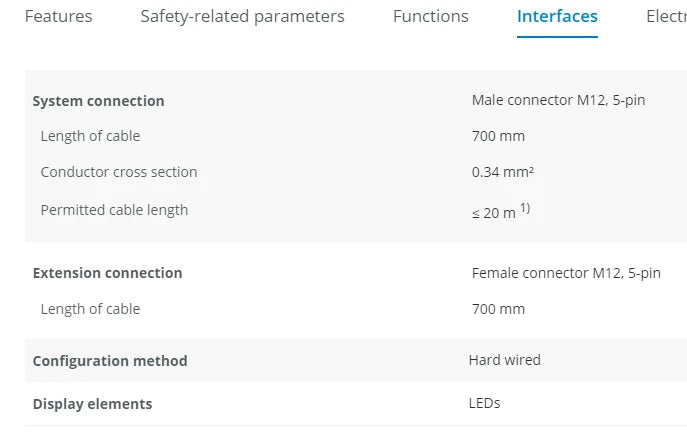Viewport: 687px width, 435px height.
Task: Select the LEDs value
Action: [x=484, y=403]
